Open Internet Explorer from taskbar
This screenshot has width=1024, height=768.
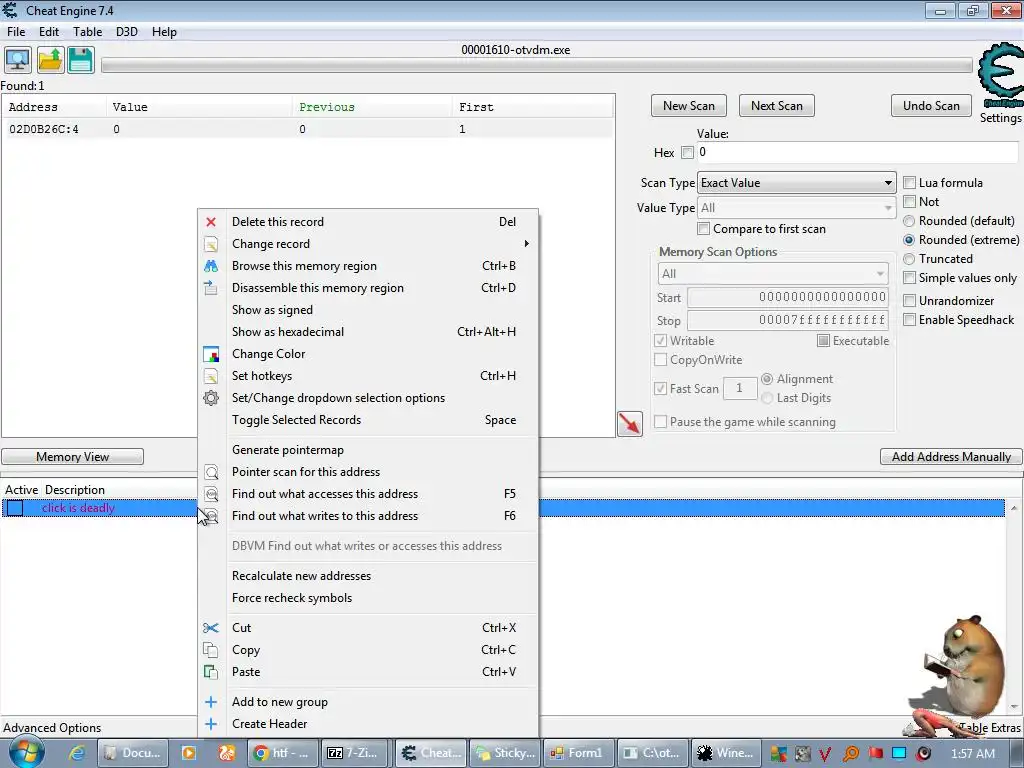tap(77, 753)
